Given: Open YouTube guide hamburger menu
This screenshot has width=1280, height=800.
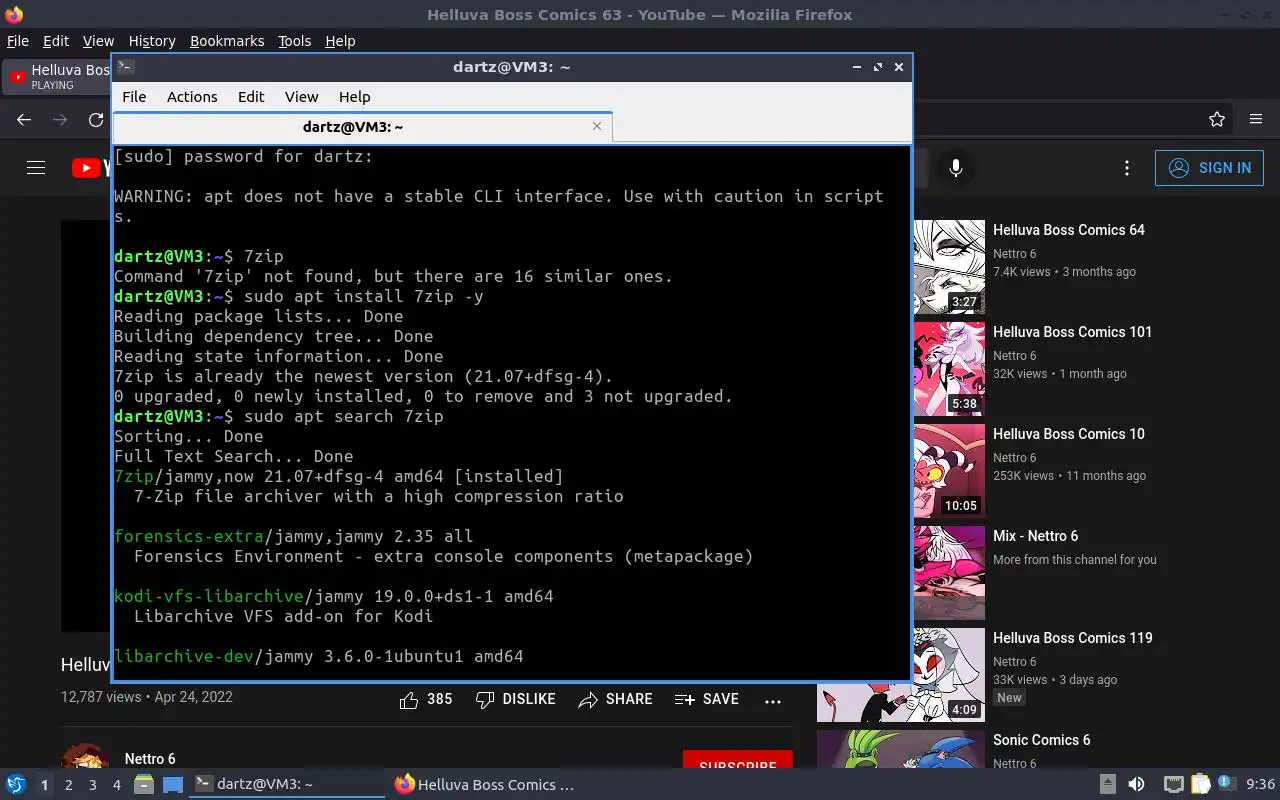Looking at the screenshot, I should pyautogui.click(x=36, y=168).
